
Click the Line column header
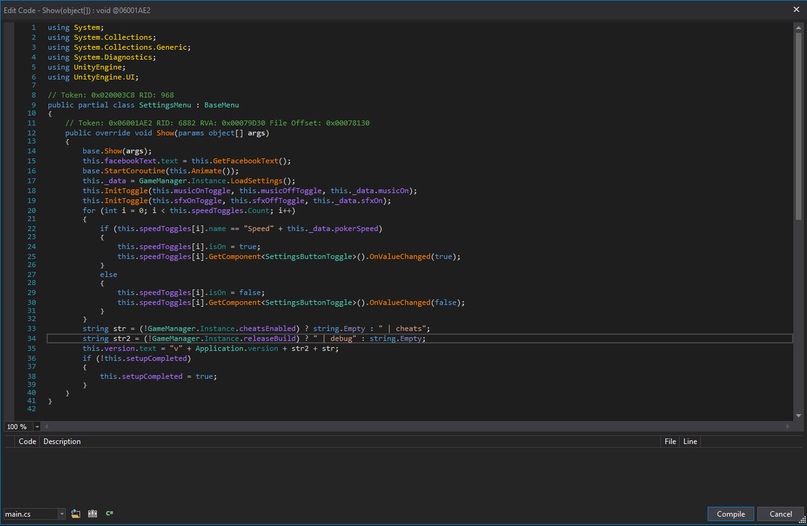(x=690, y=441)
